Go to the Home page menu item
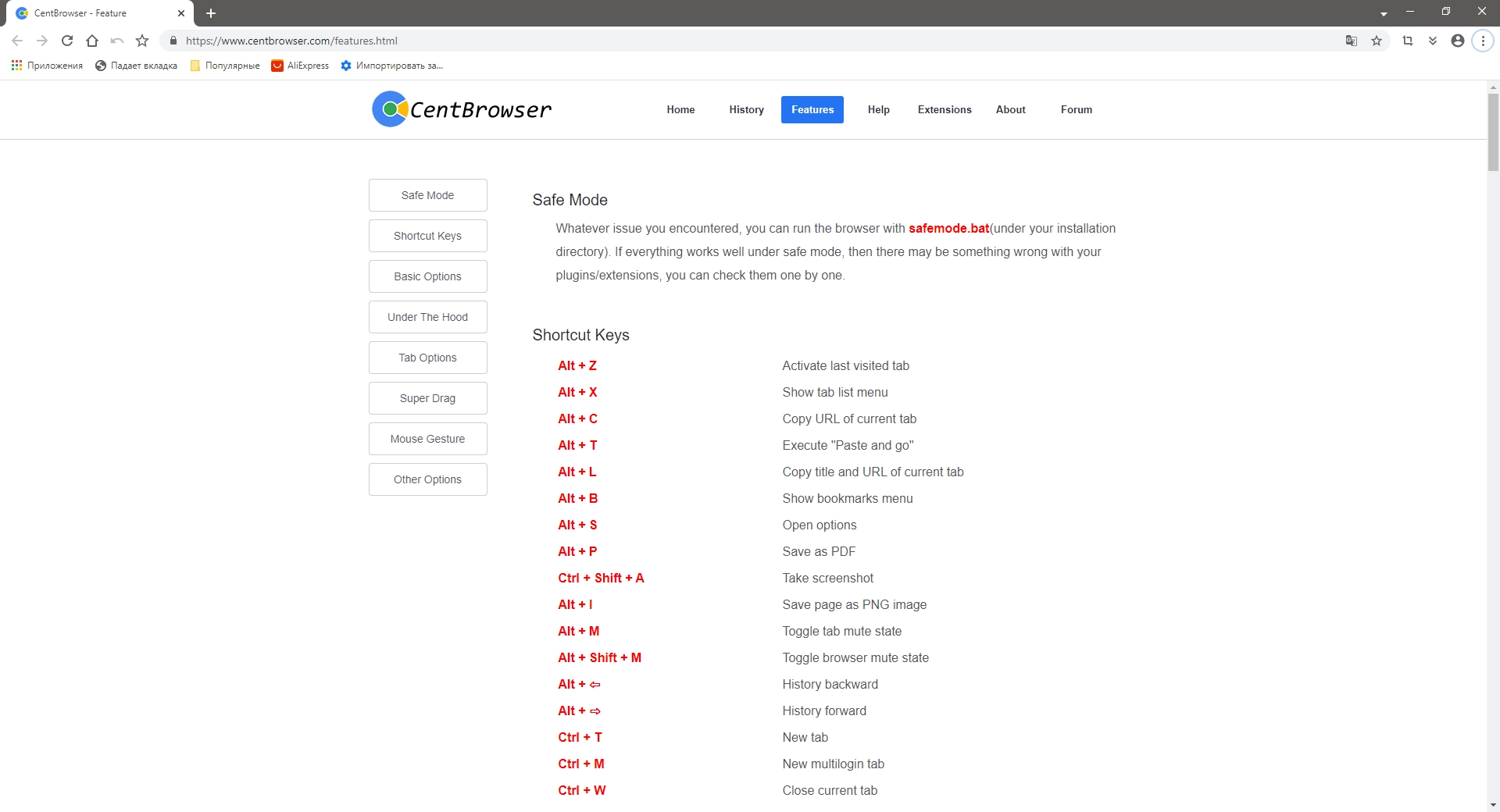Screen dimensions: 1500x812 click(x=680, y=109)
